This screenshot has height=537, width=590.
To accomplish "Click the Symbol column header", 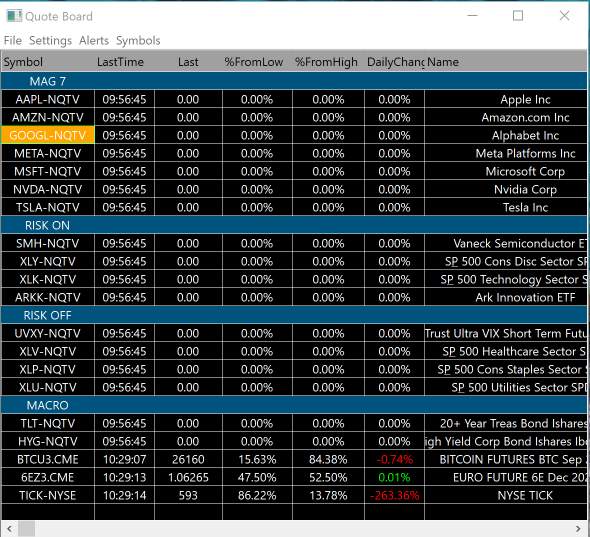I will pos(48,62).
